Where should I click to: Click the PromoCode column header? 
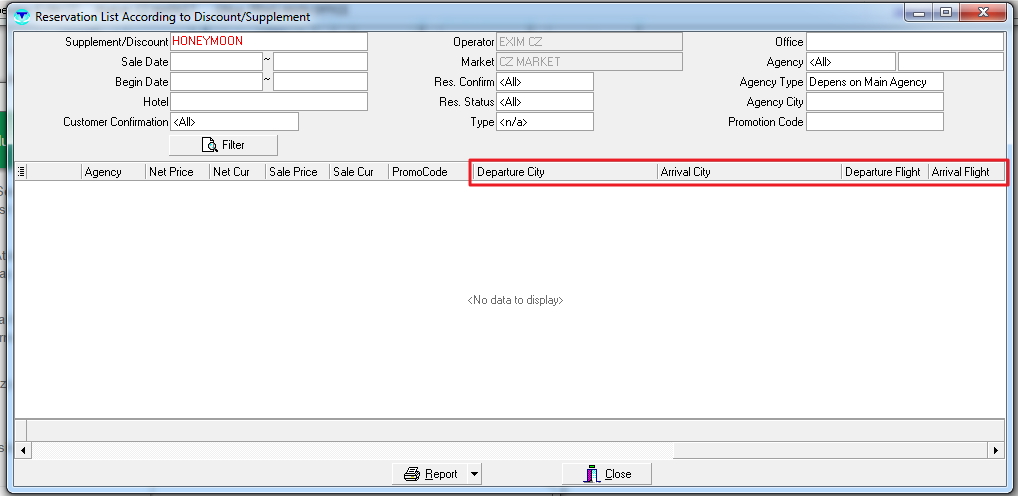click(428, 172)
